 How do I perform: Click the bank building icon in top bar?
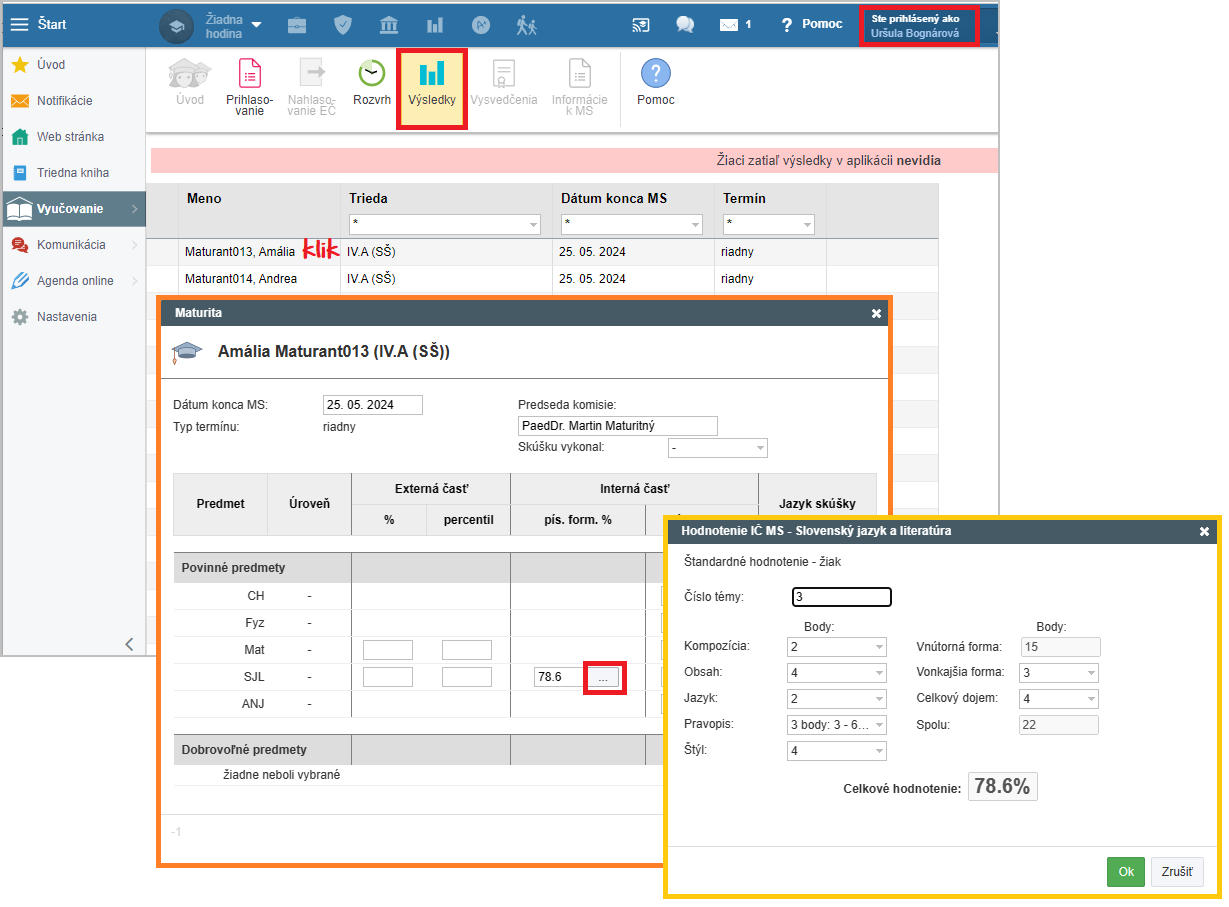(x=389, y=25)
